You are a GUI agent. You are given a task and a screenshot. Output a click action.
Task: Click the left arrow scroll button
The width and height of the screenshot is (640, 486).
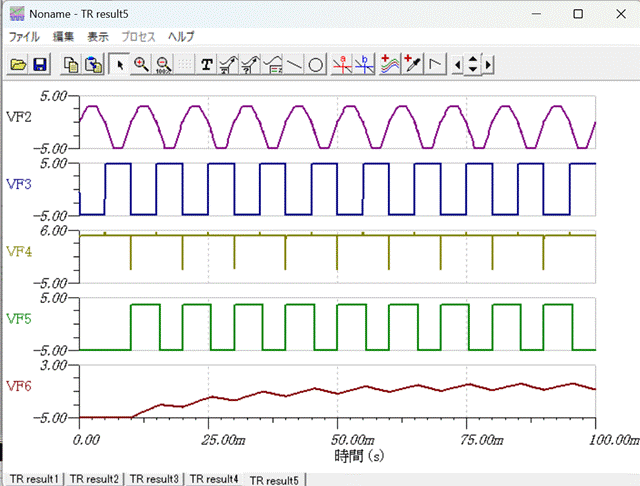pyautogui.click(x=458, y=64)
